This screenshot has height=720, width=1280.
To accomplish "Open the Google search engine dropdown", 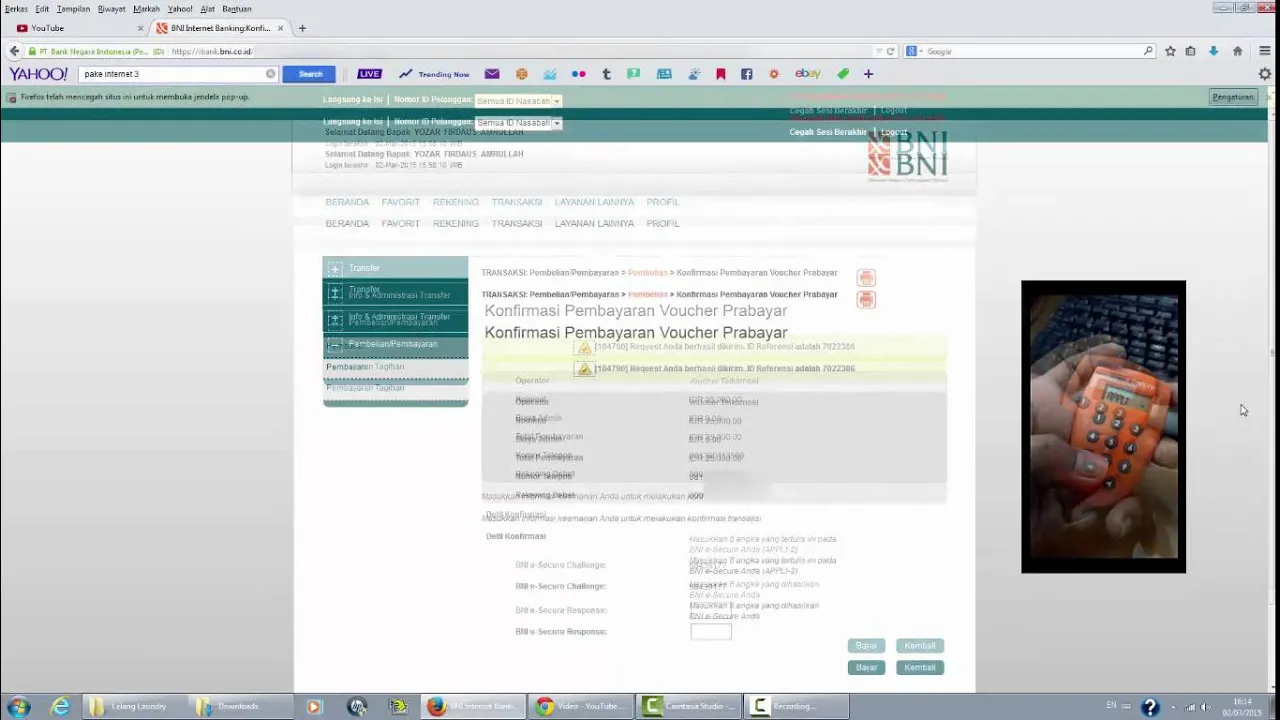I will pos(914,51).
